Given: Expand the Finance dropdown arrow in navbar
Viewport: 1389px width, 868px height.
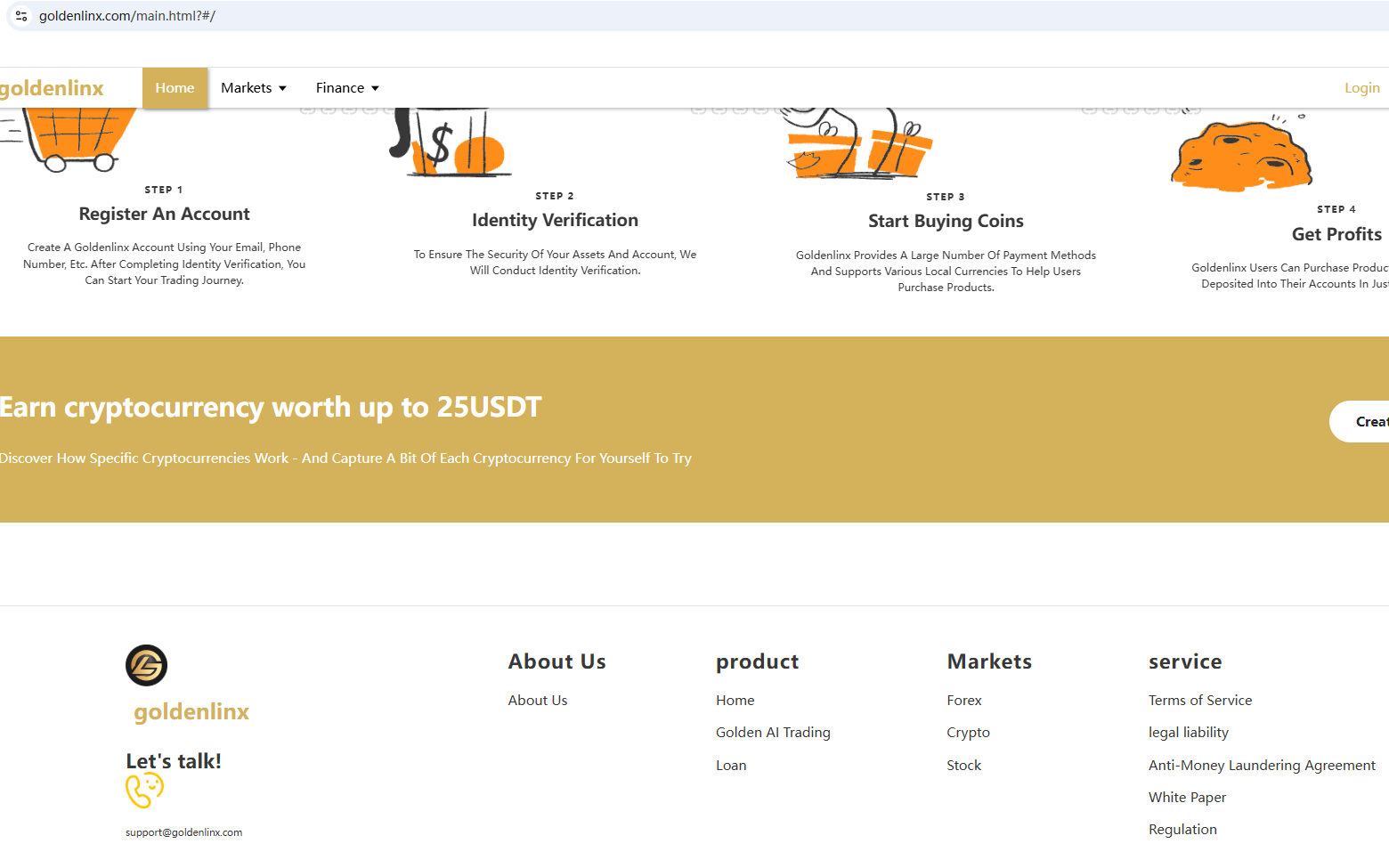Looking at the screenshot, I should tap(375, 88).
